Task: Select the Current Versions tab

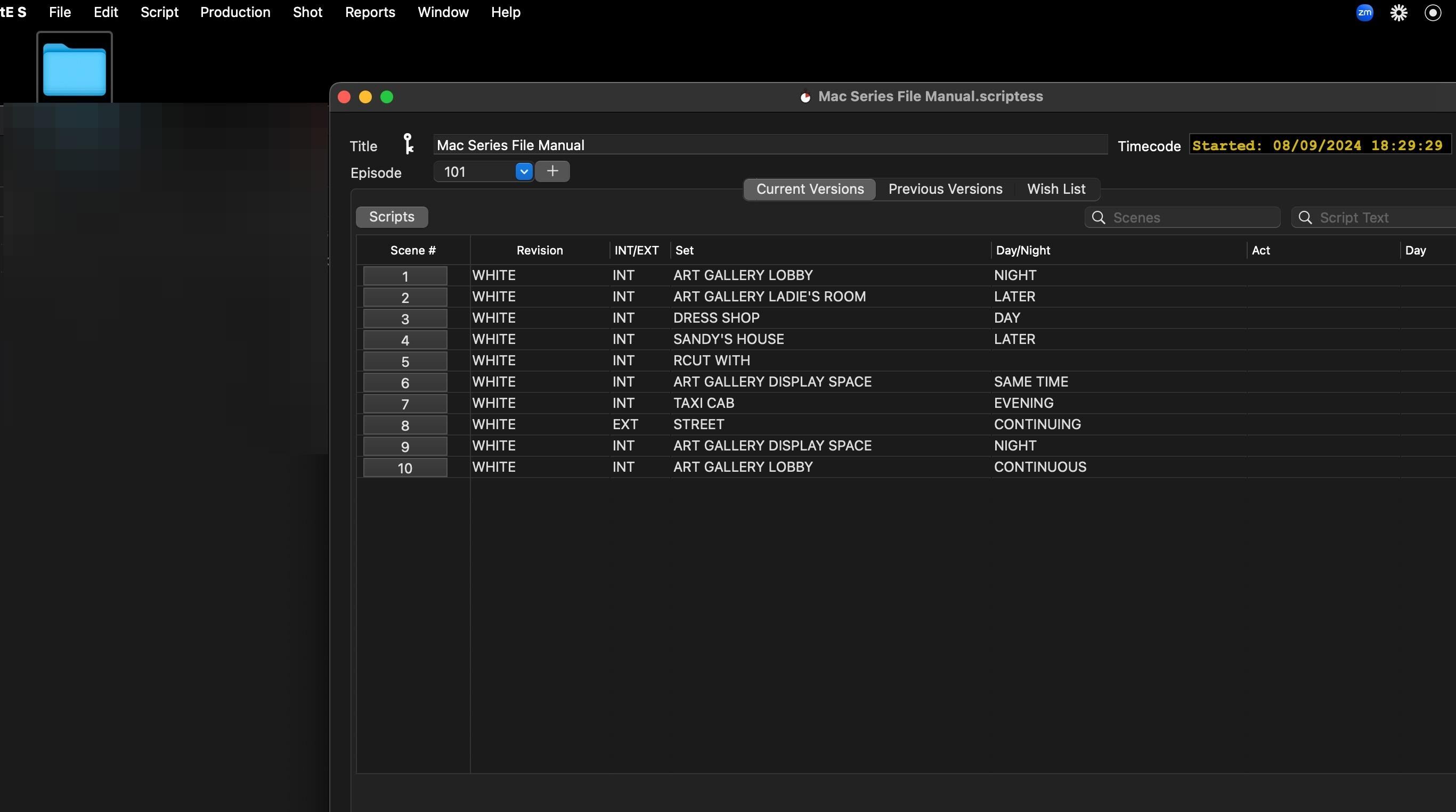Action: (809, 188)
